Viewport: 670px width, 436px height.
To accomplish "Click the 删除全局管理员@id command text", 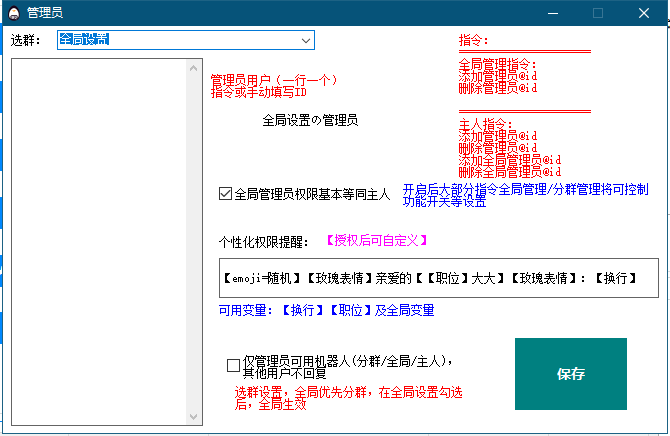I will [509, 172].
